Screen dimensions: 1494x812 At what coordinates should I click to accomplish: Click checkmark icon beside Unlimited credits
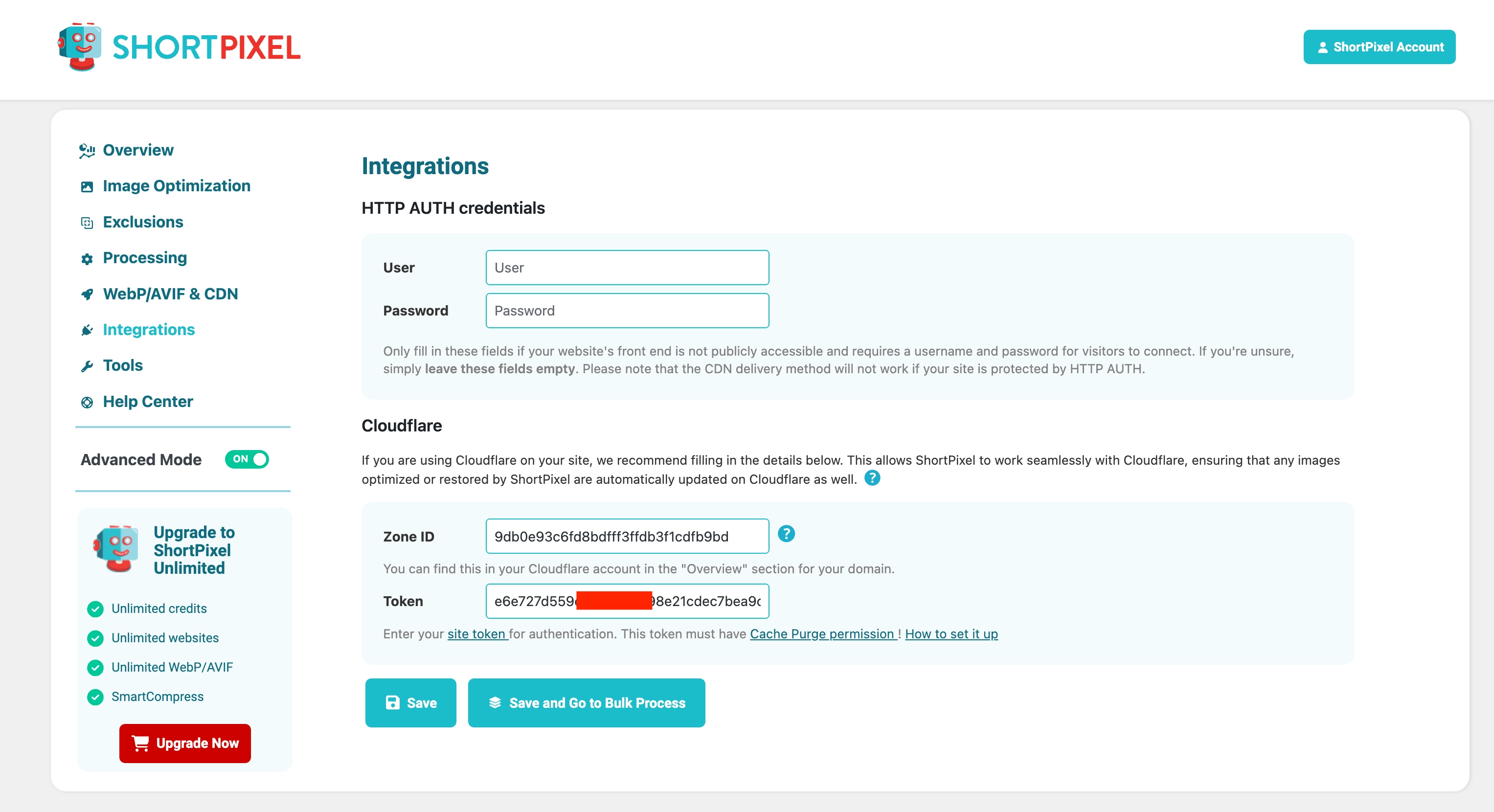pos(95,609)
